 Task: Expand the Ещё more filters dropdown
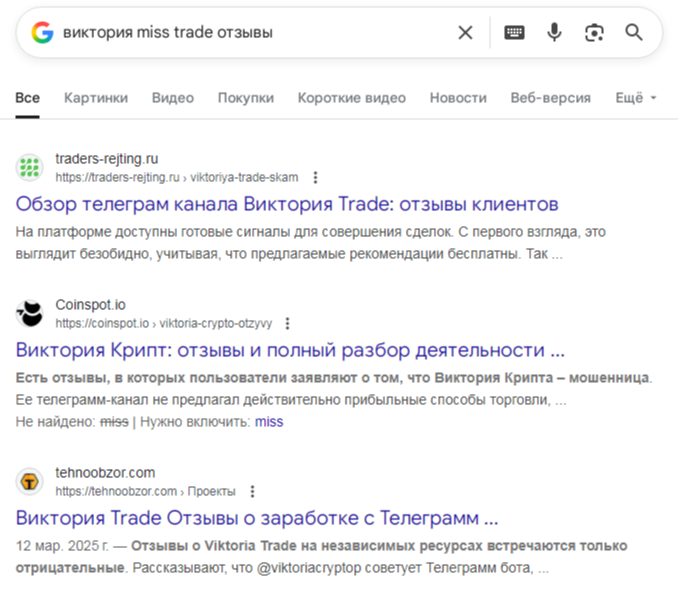(x=636, y=98)
